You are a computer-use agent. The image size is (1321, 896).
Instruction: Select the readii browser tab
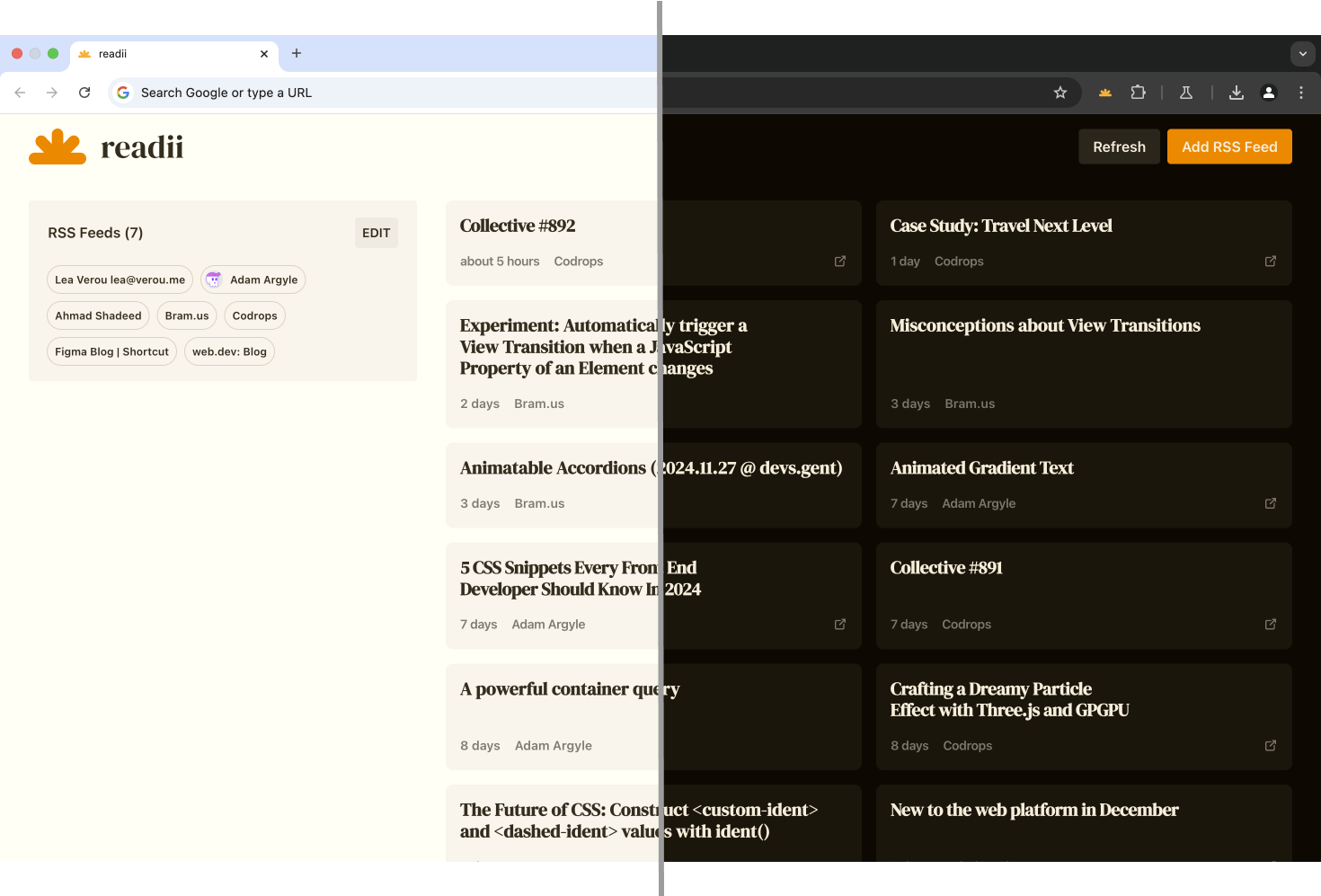tap(162, 54)
